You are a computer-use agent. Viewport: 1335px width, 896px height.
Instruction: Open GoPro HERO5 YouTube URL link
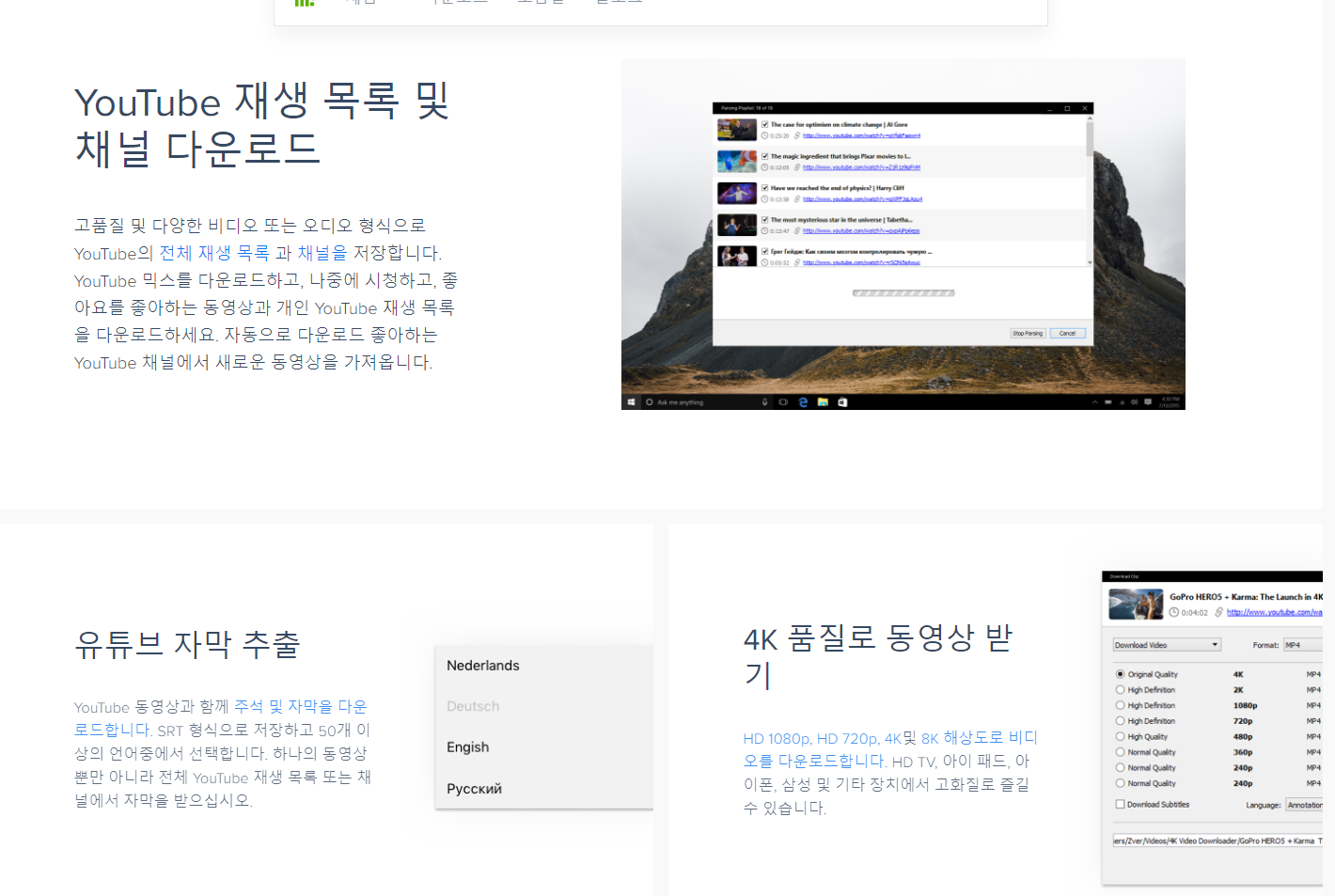(x=1274, y=612)
